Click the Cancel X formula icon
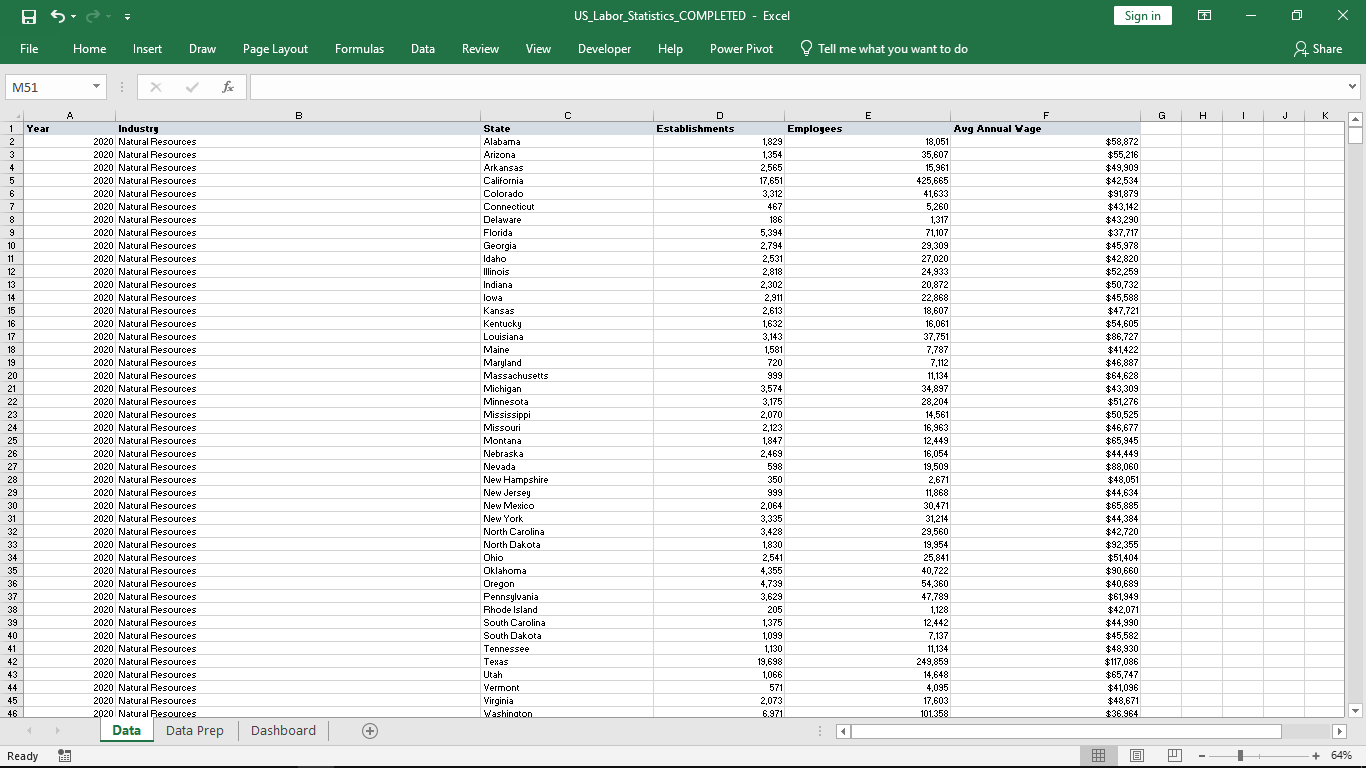The image size is (1366, 768). coord(156,87)
